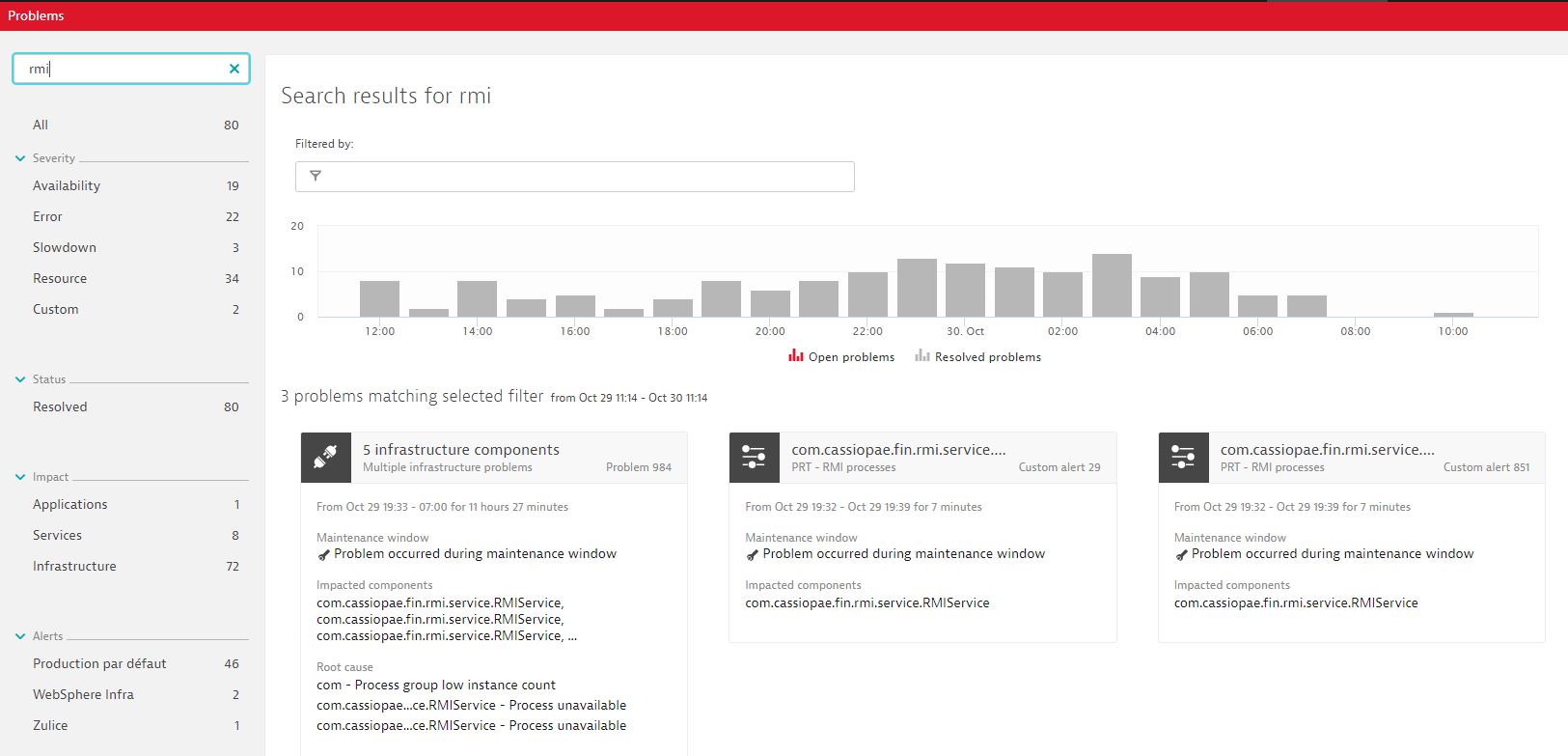Click maintenance wrench icon in Problem 984

[324, 555]
